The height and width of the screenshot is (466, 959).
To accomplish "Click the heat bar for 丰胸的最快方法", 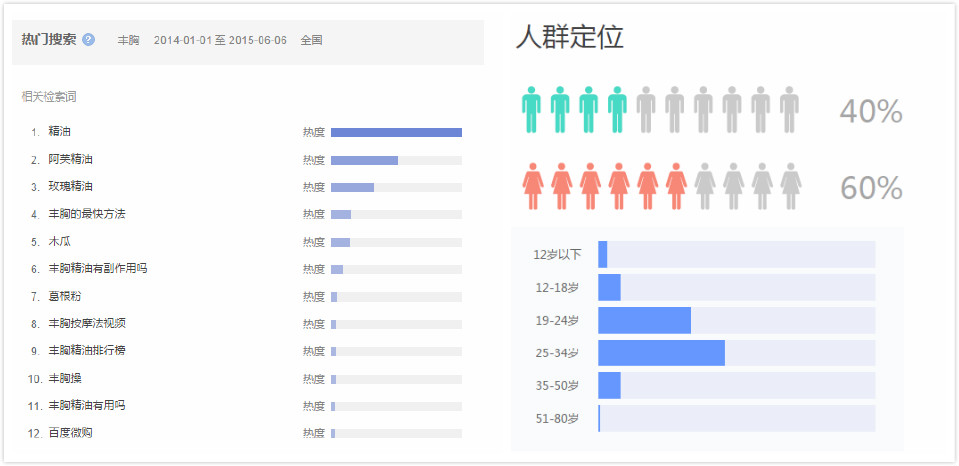I will click(396, 215).
